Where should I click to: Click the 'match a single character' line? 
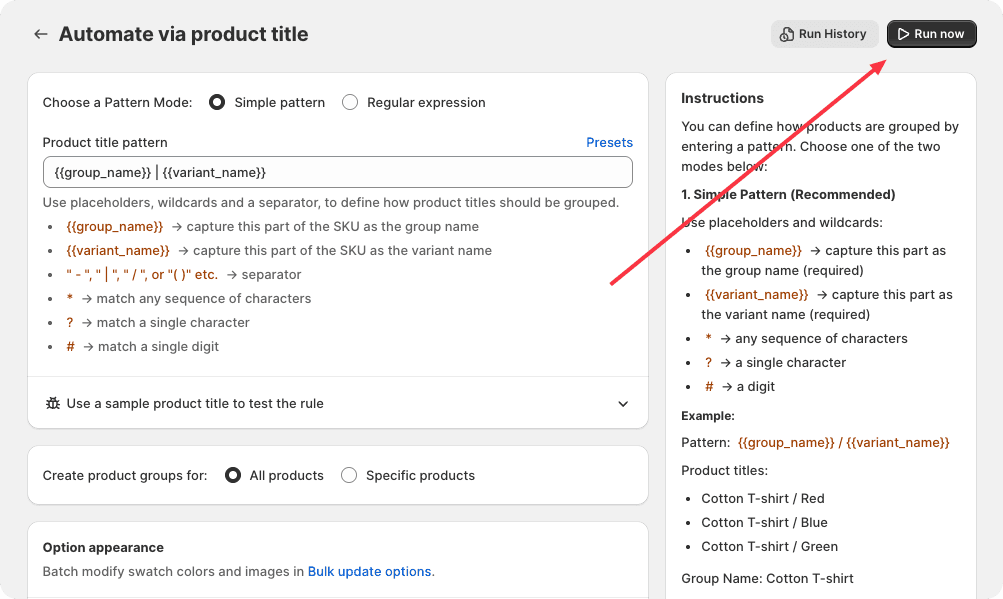pyautogui.click(x=158, y=323)
